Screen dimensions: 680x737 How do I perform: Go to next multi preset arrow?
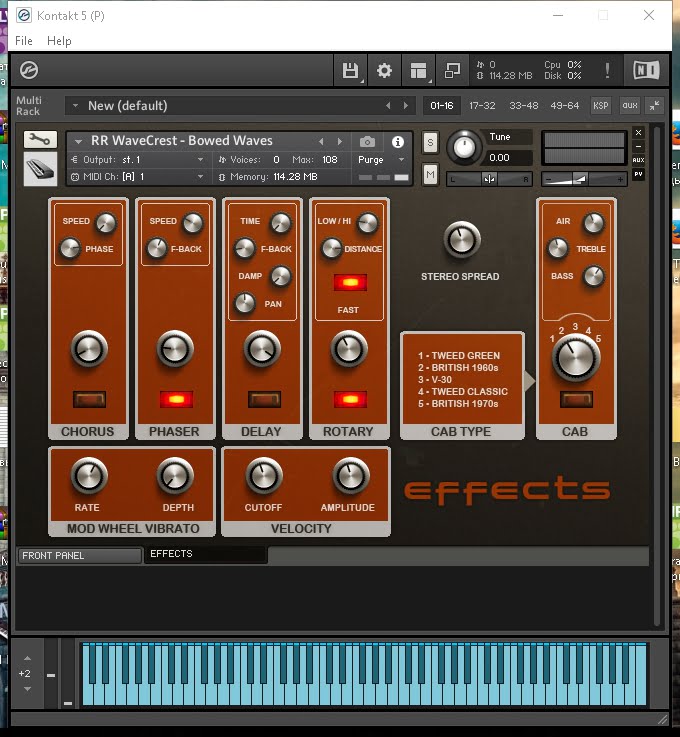pos(406,106)
